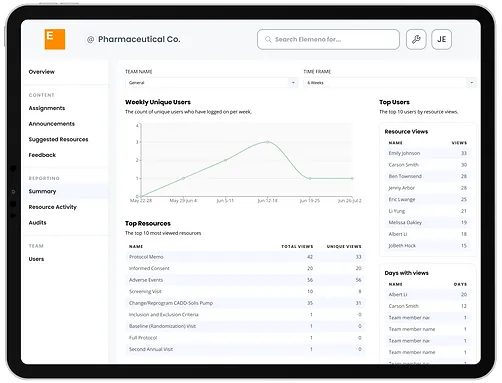This screenshot has height=383, width=502.
Task: Open Assignments in sidebar
Action: (47, 108)
